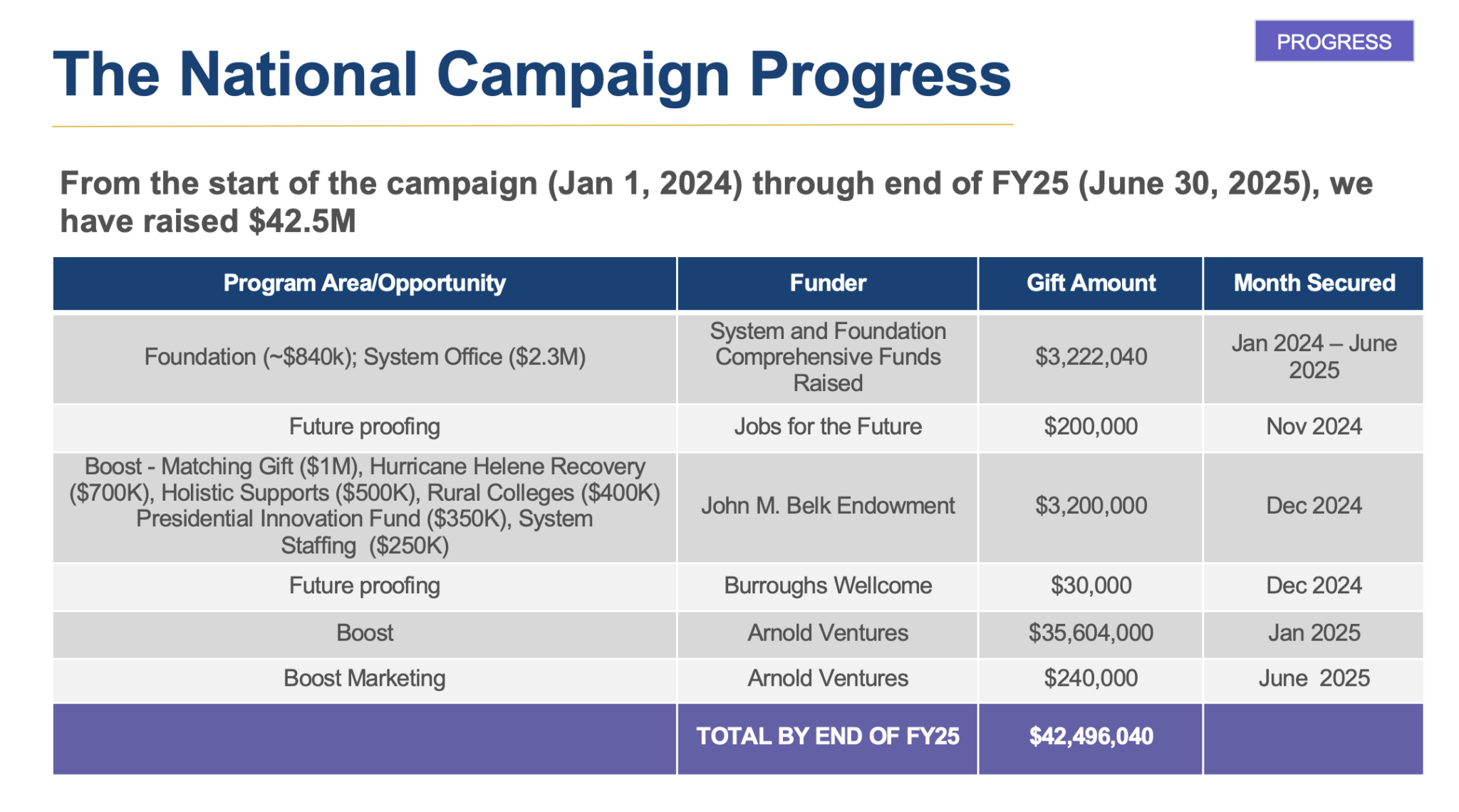
Task: Click the slide title National Campaign Progress
Action: click(531, 75)
